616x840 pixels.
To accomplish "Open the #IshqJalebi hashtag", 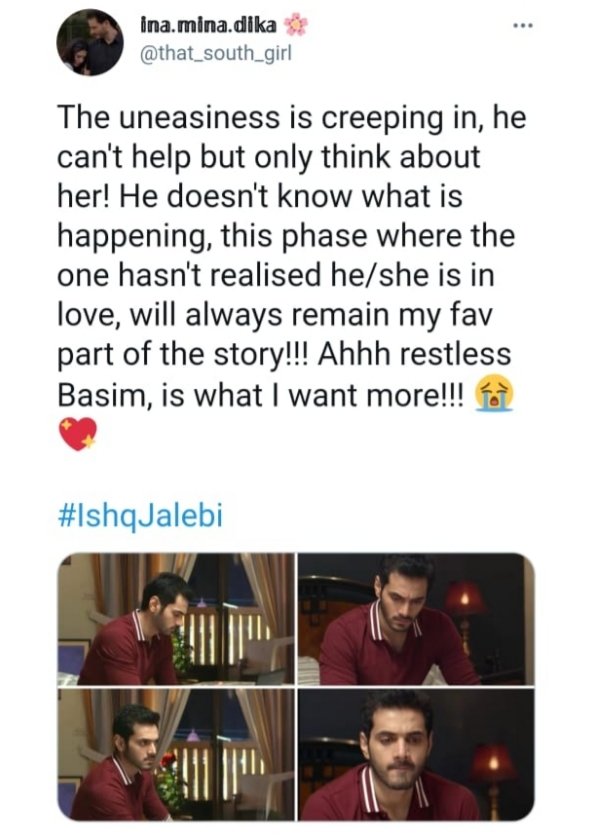I will (140, 515).
